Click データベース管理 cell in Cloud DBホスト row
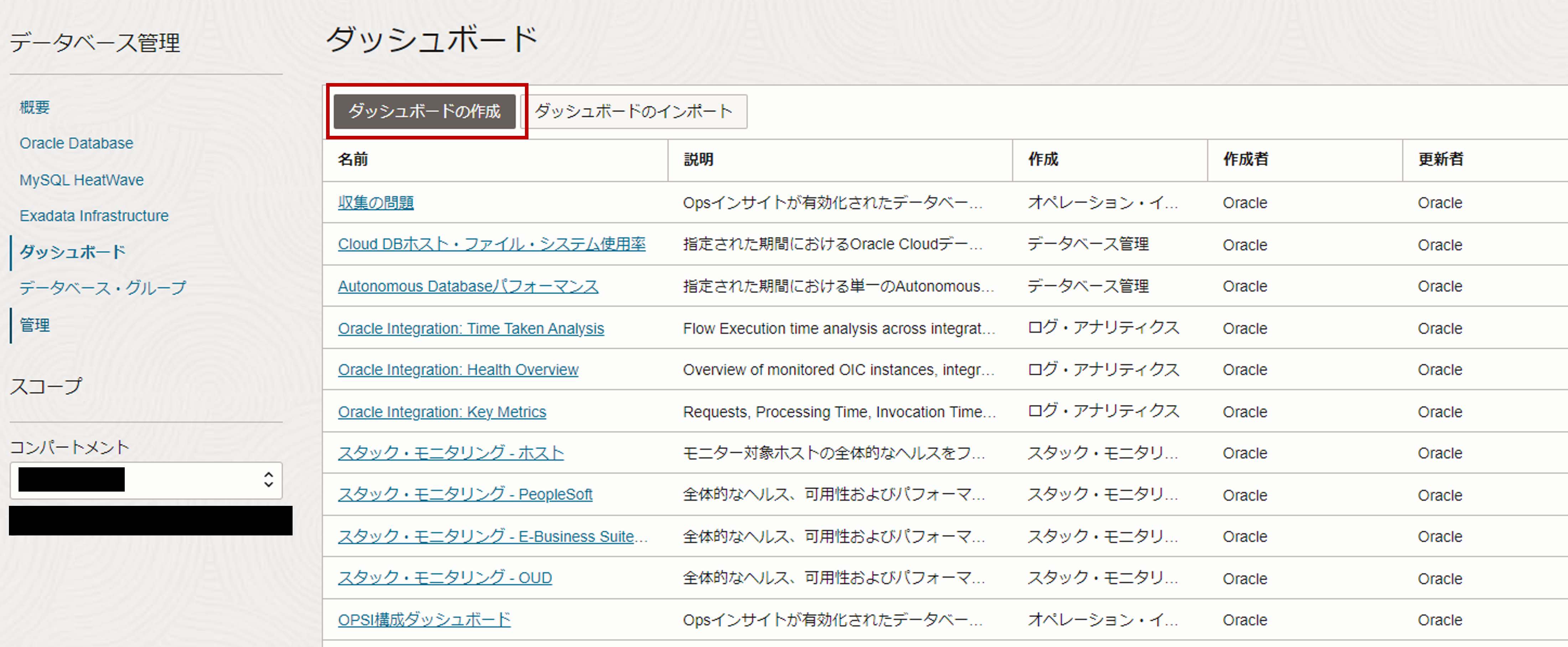The height and width of the screenshot is (647, 1568). click(x=1088, y=244)
